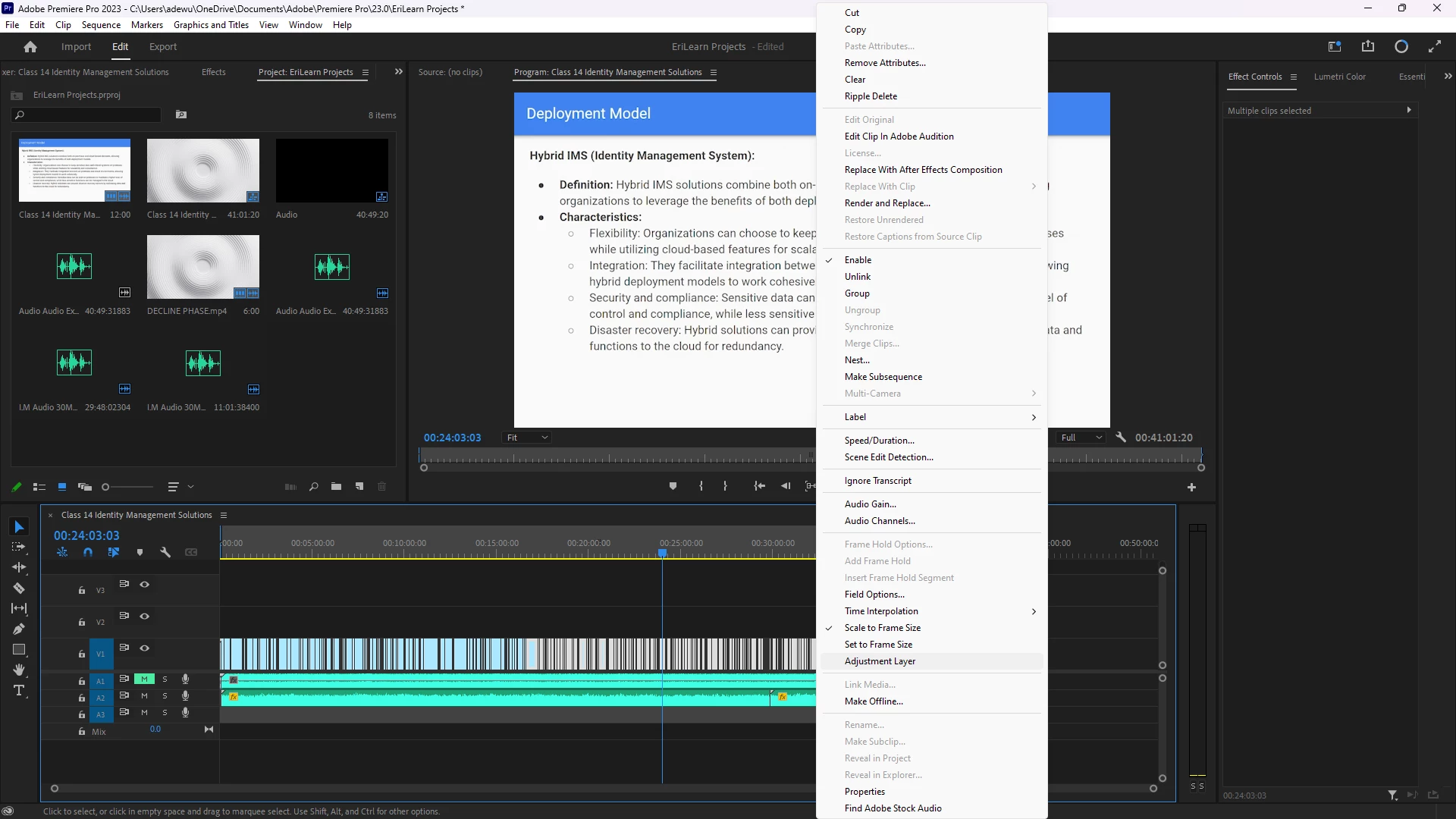This screenshot has width=1456, height=819.
Task: Toggle mute on audio track A1
Action: pyautogui.click(x=144, y=679)
